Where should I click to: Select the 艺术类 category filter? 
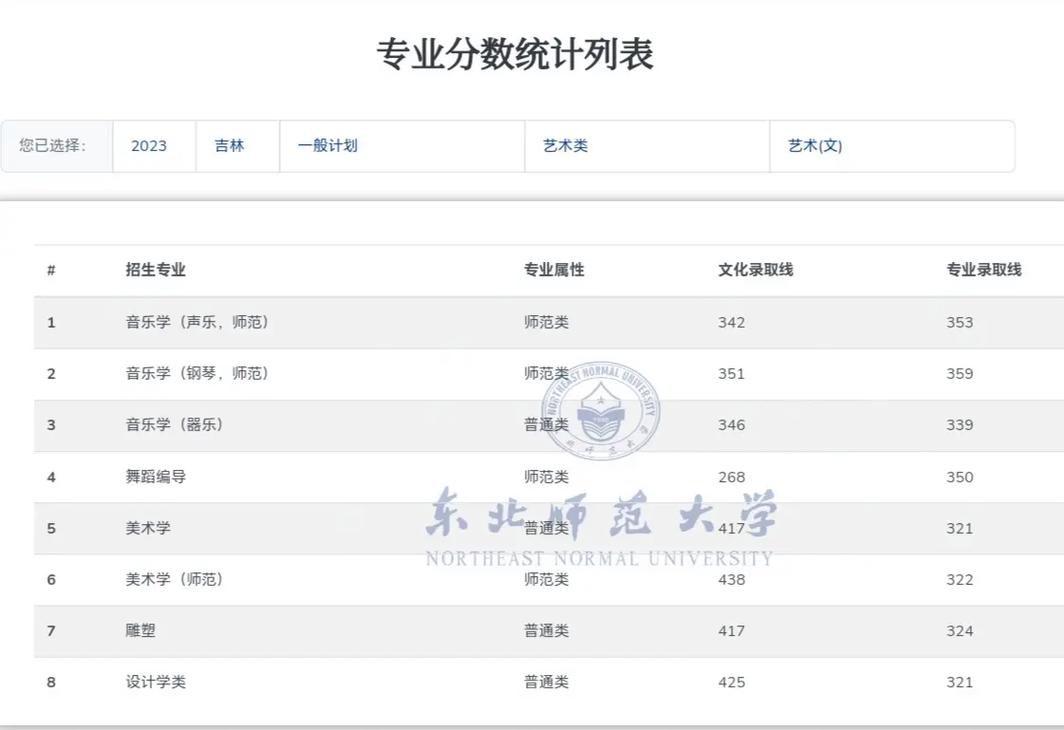point(566,145)
